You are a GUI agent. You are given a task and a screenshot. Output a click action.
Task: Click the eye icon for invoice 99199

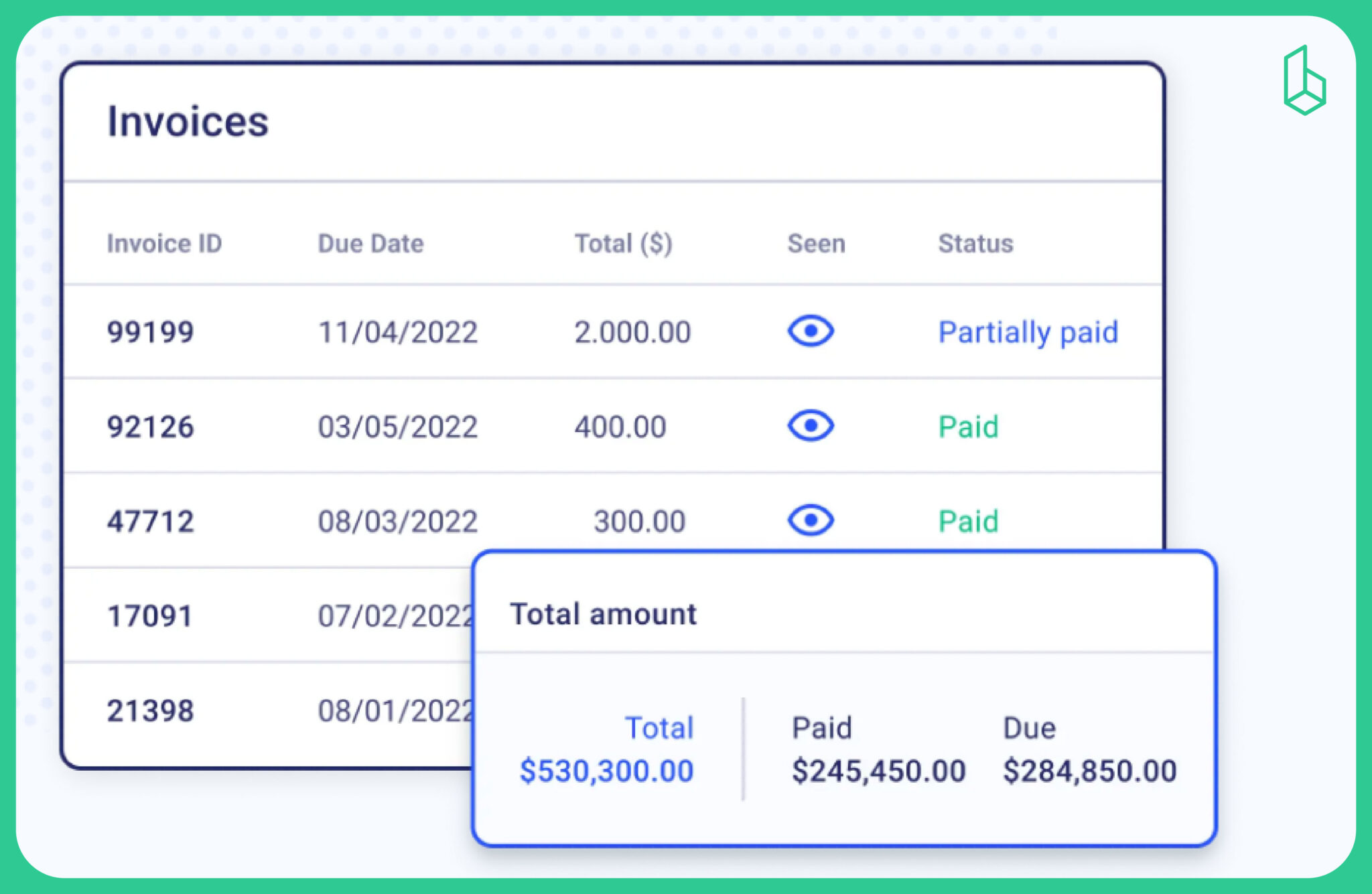(x=810, y=331)
